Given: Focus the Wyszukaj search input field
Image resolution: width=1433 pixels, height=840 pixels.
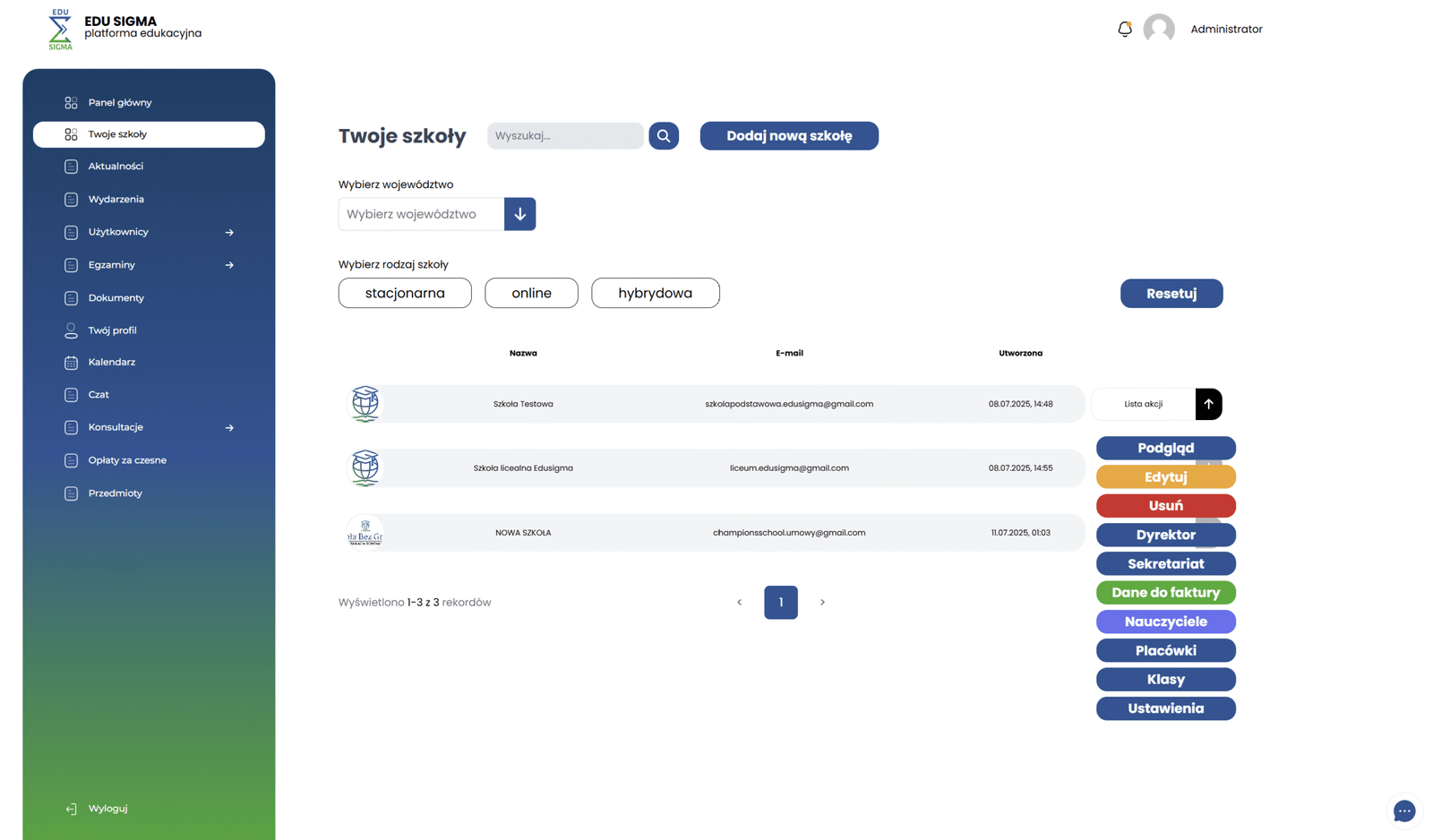Looking at the screenshot, I should click(565, 136).
